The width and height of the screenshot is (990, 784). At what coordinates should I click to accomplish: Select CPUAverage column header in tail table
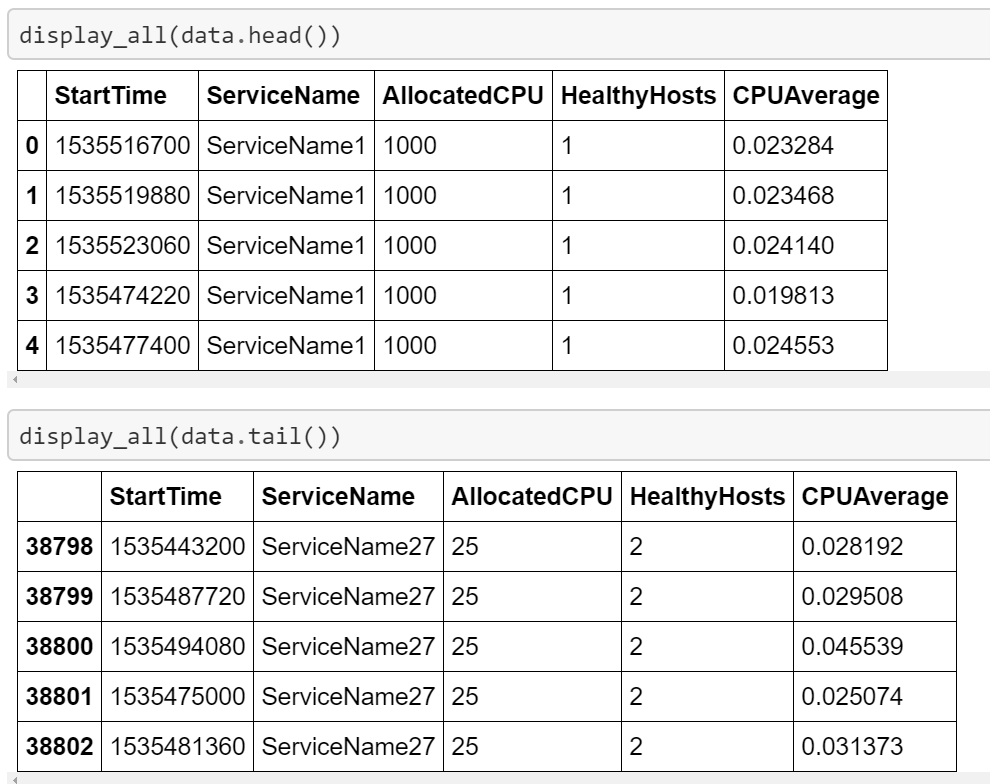pos(872,496)
